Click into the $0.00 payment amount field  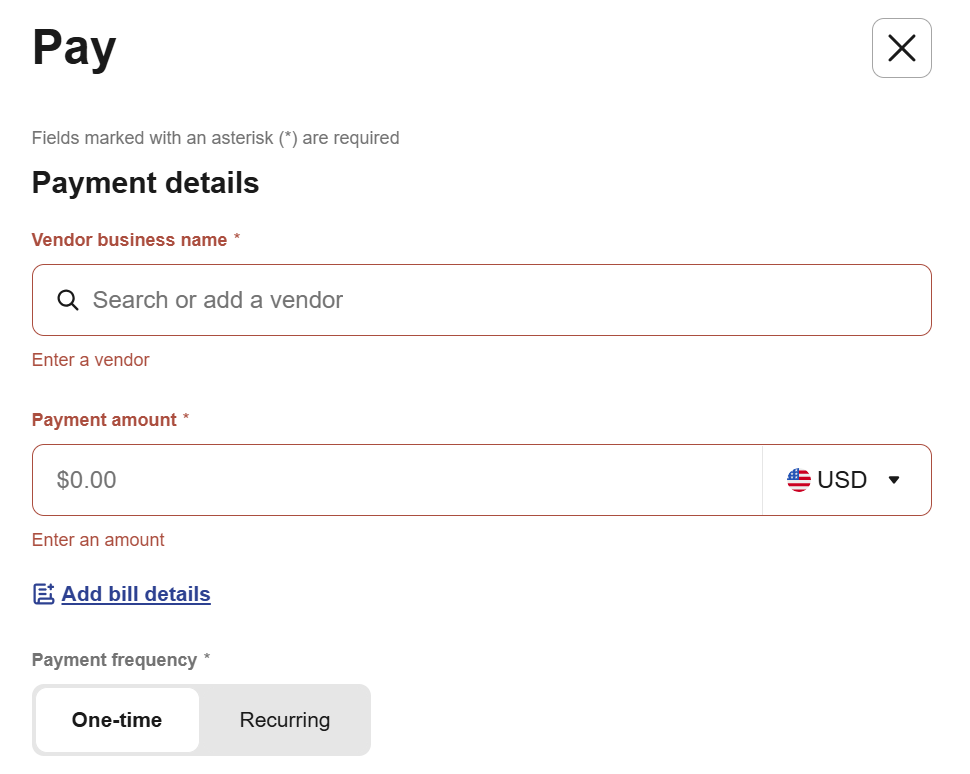coord(400,480)
